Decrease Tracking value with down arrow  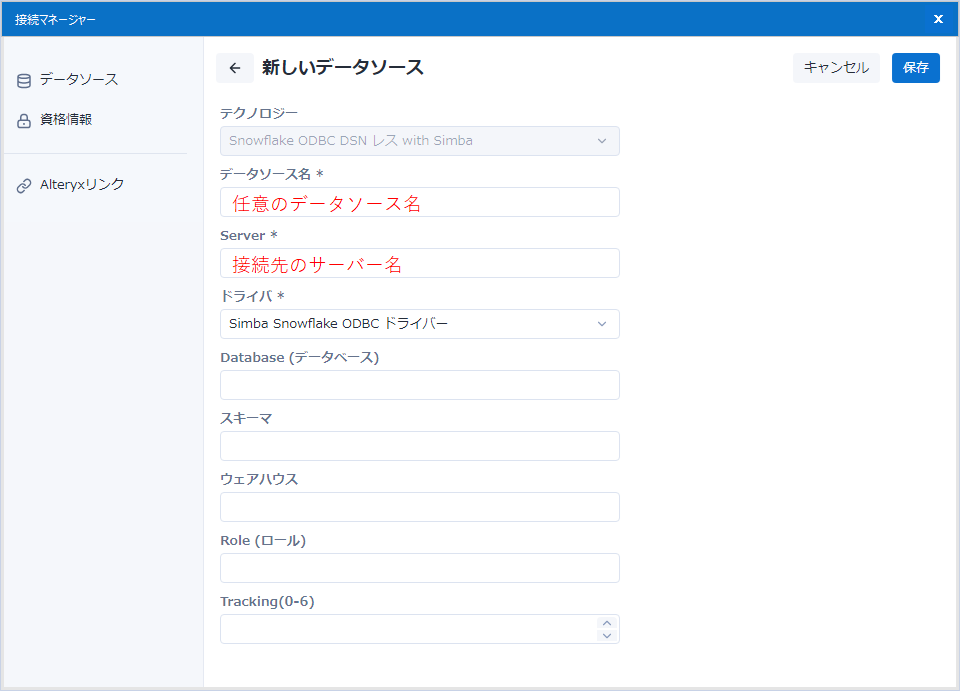606,635
